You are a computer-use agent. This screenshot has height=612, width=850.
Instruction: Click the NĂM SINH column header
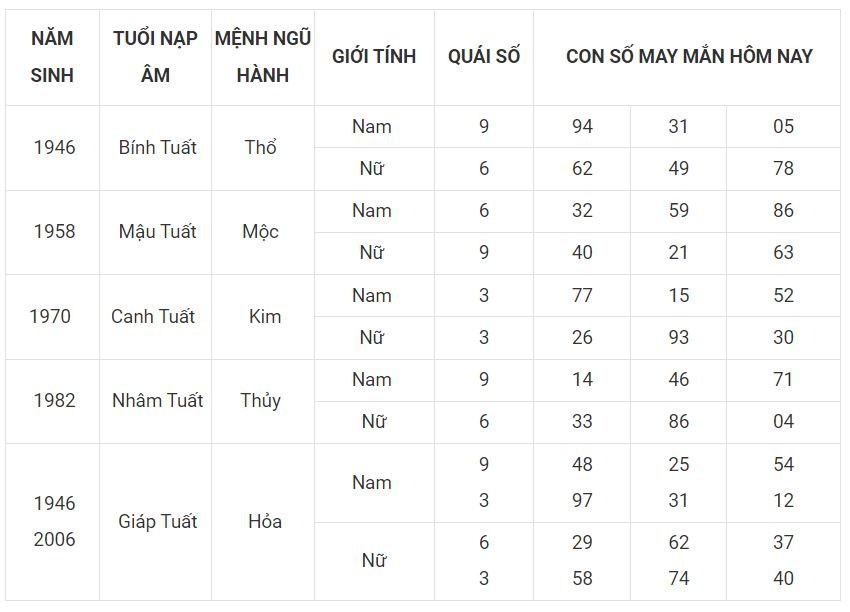point(52,57)
